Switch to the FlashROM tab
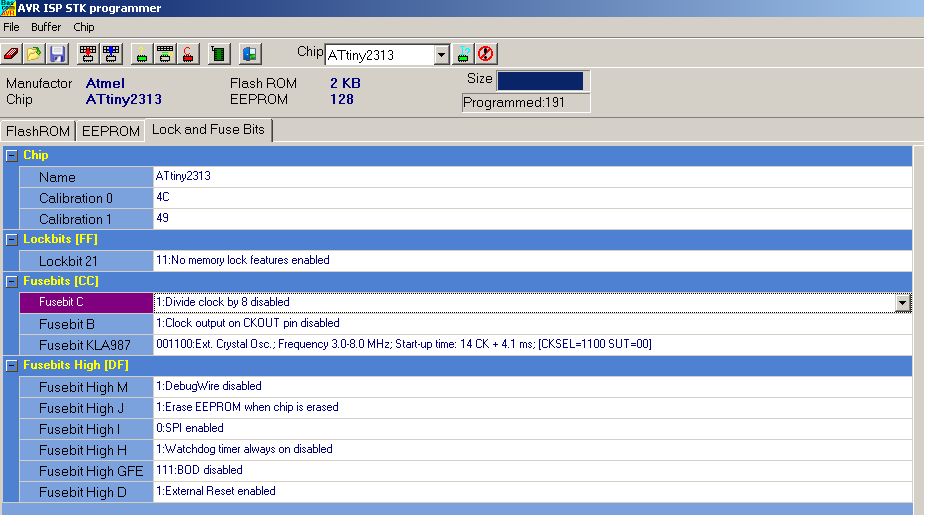The height and width of the screenshot is (526, 935). [38, 131]
